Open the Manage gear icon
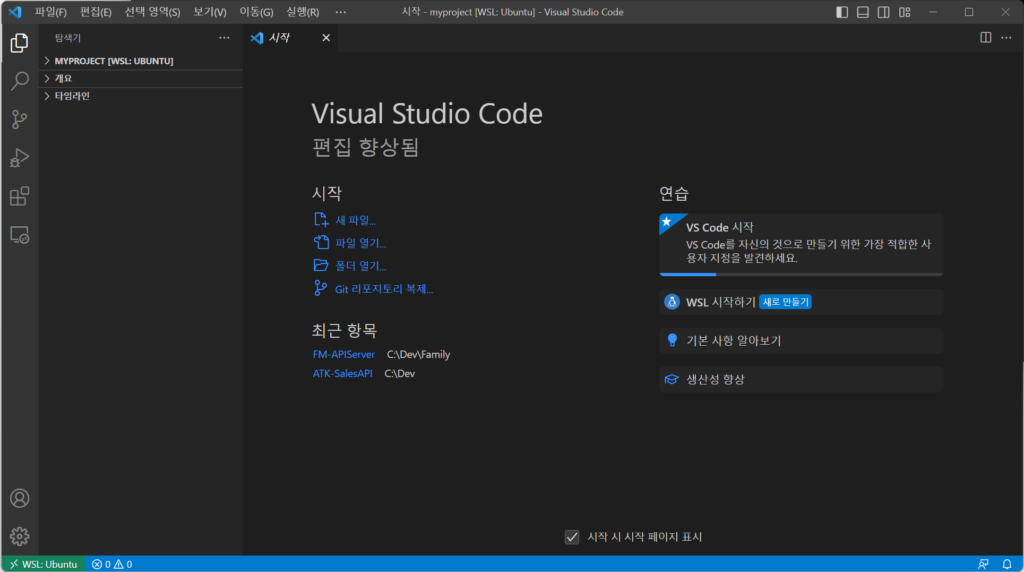Screen dimensions: 1024x572 point(20,536)
